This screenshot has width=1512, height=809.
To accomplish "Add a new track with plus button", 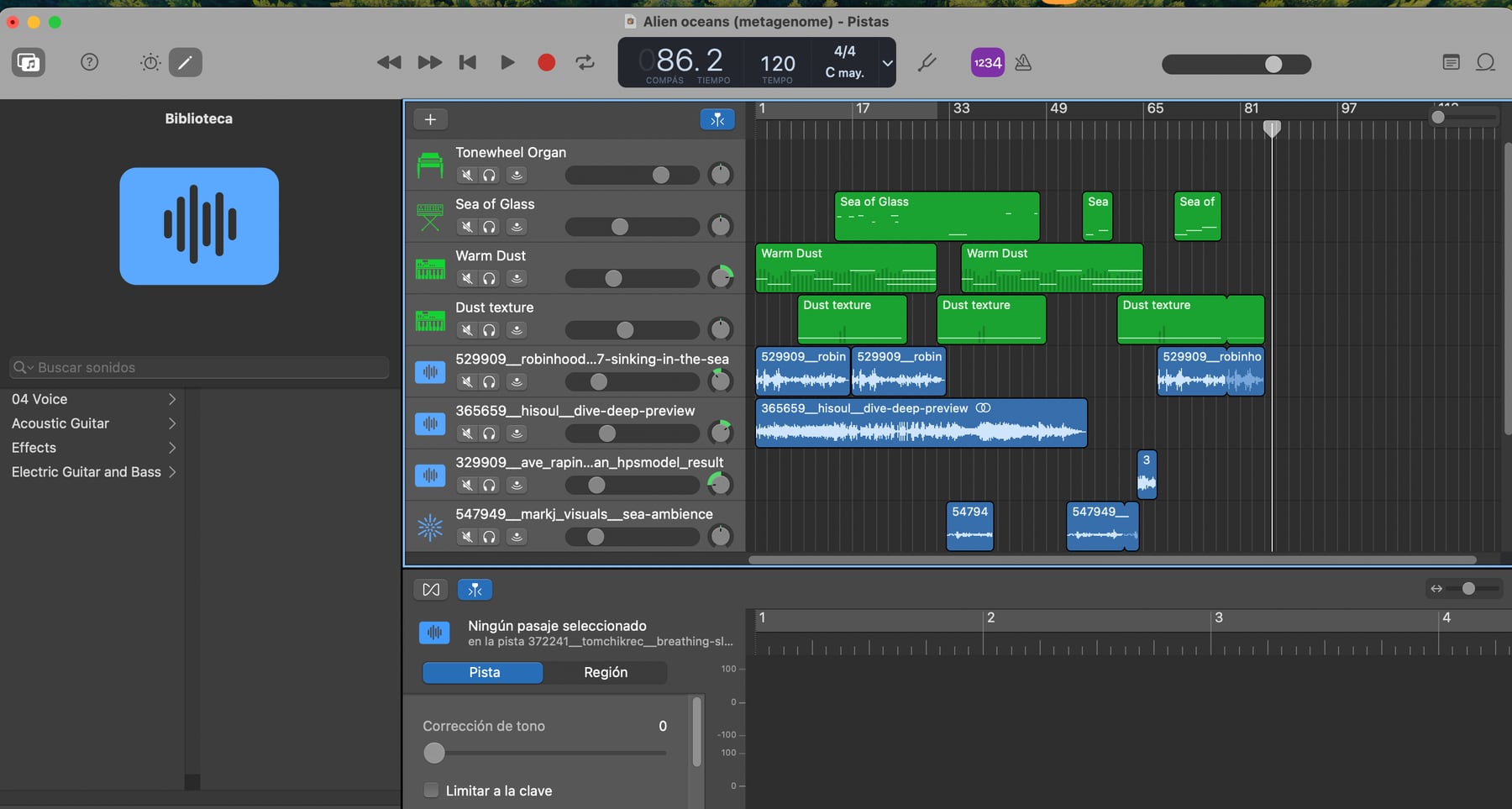I will (430, 119).
